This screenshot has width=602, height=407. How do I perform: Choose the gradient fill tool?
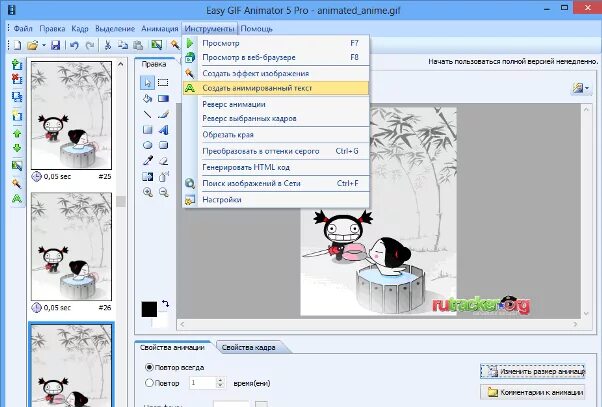click(163, 99)
